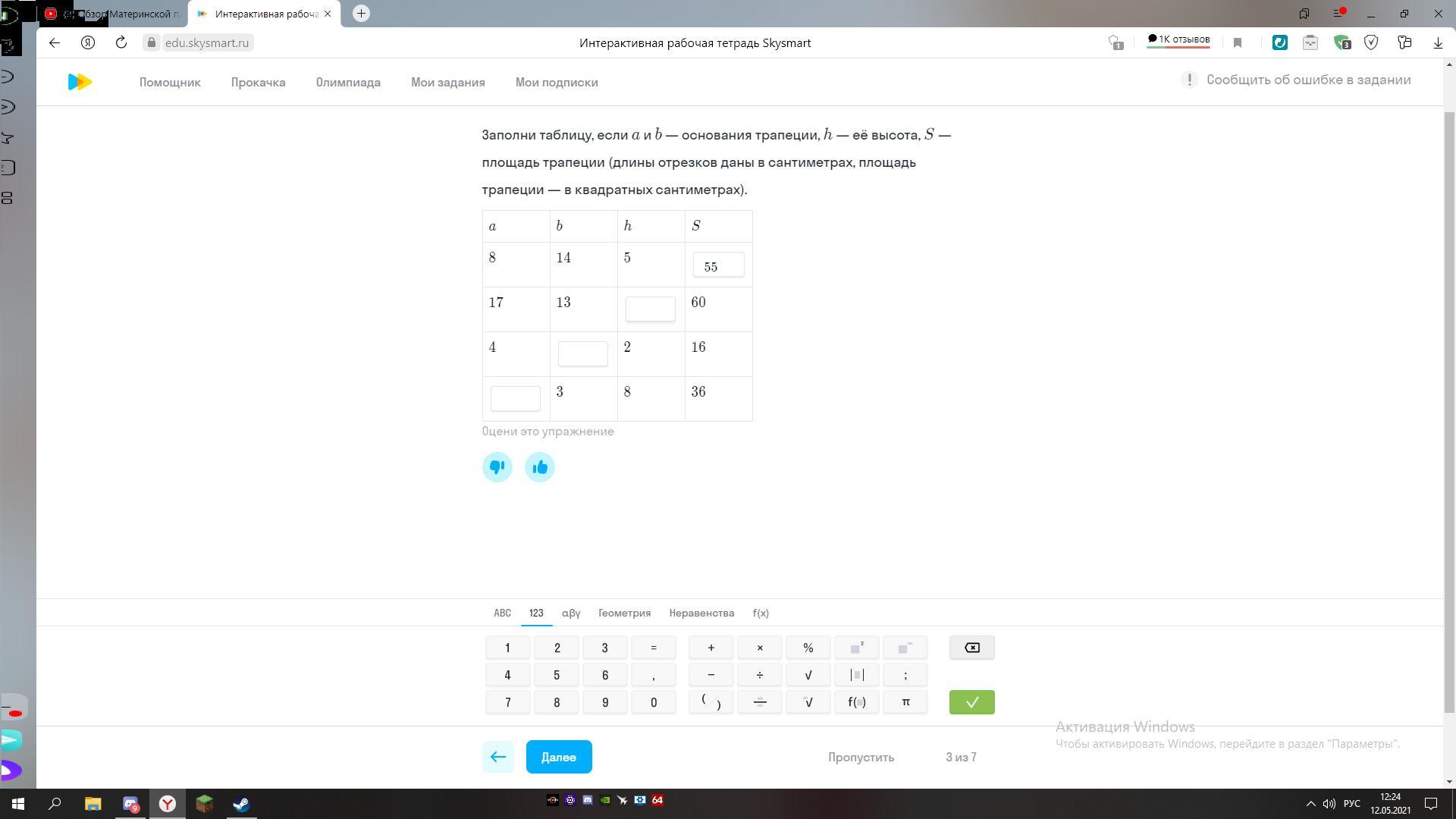
Task: Go back using the blue left arrow button
Action: pyautogui.click(x=498, y=757)
